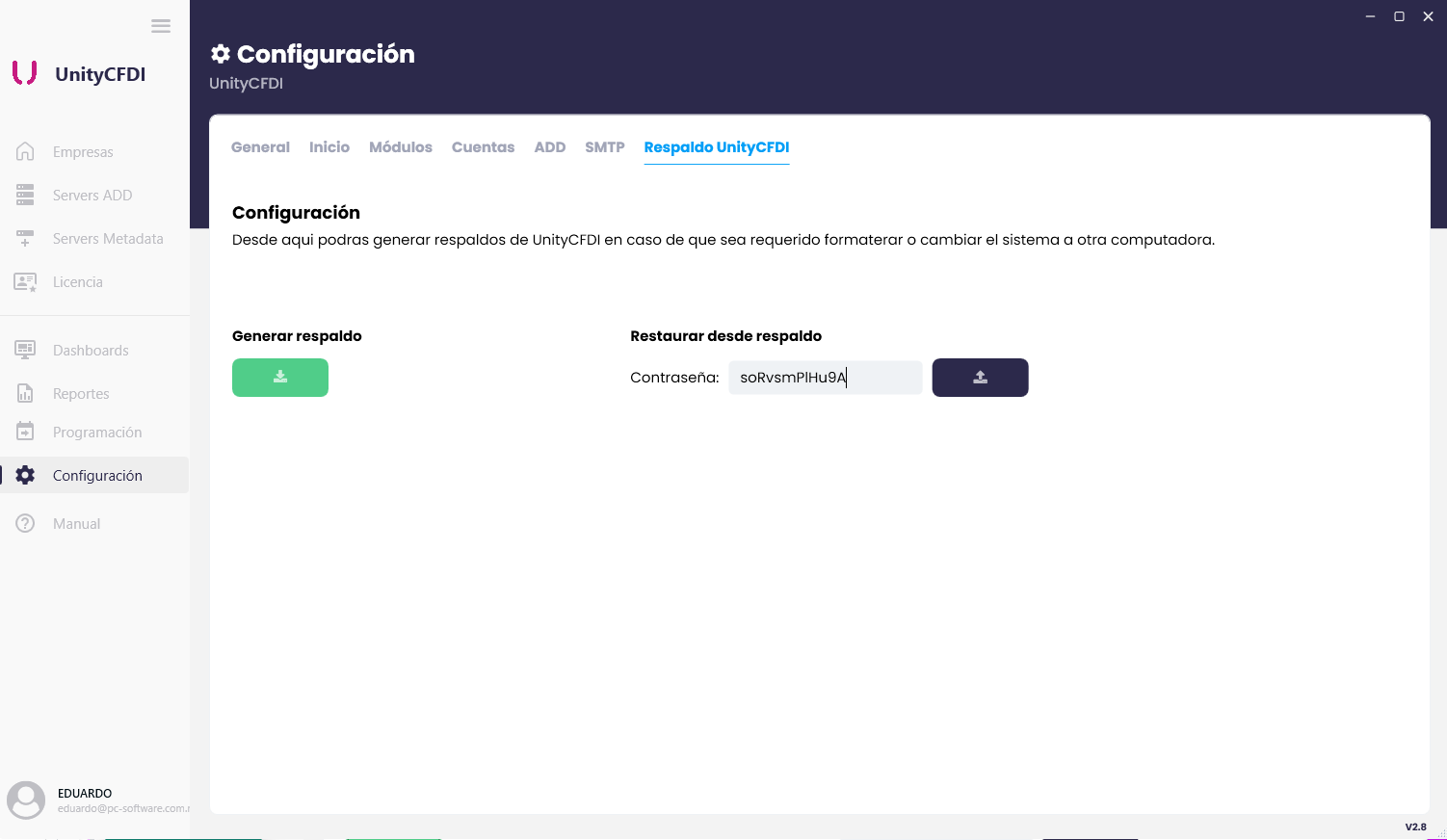This screenshot has height=840, width=1447.
Task: Open Licencia card icon
Action: click(x=25, y=282)
